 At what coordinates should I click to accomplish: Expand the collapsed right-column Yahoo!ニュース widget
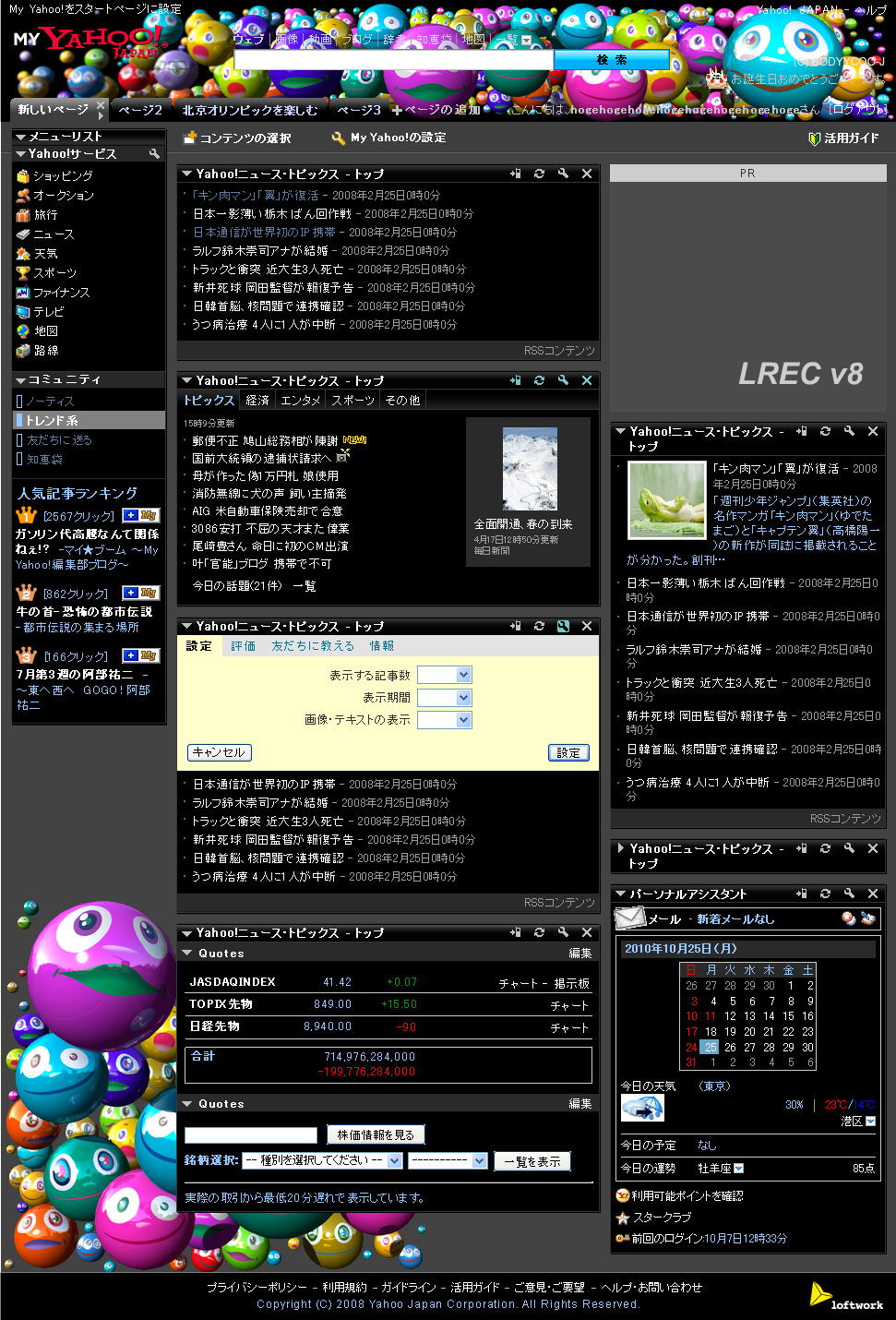click(621, 848)
